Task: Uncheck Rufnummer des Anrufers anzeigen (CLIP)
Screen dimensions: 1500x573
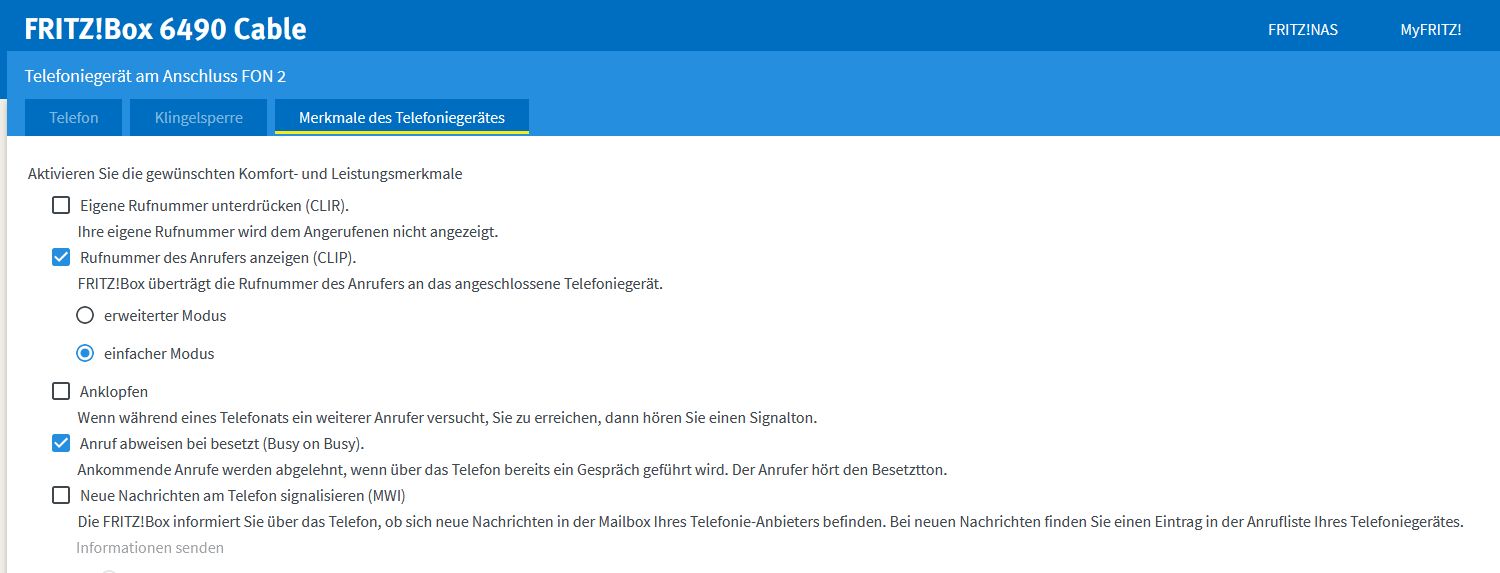Action: (61, 257)
